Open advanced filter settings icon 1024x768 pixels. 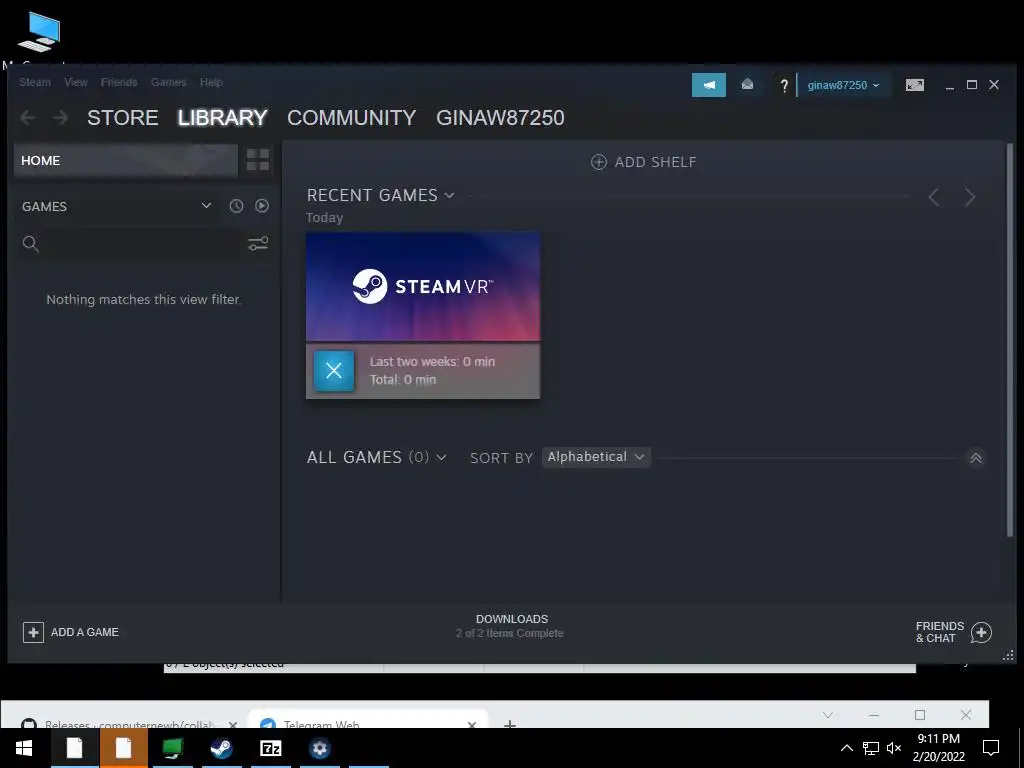[x=258, y=244]
